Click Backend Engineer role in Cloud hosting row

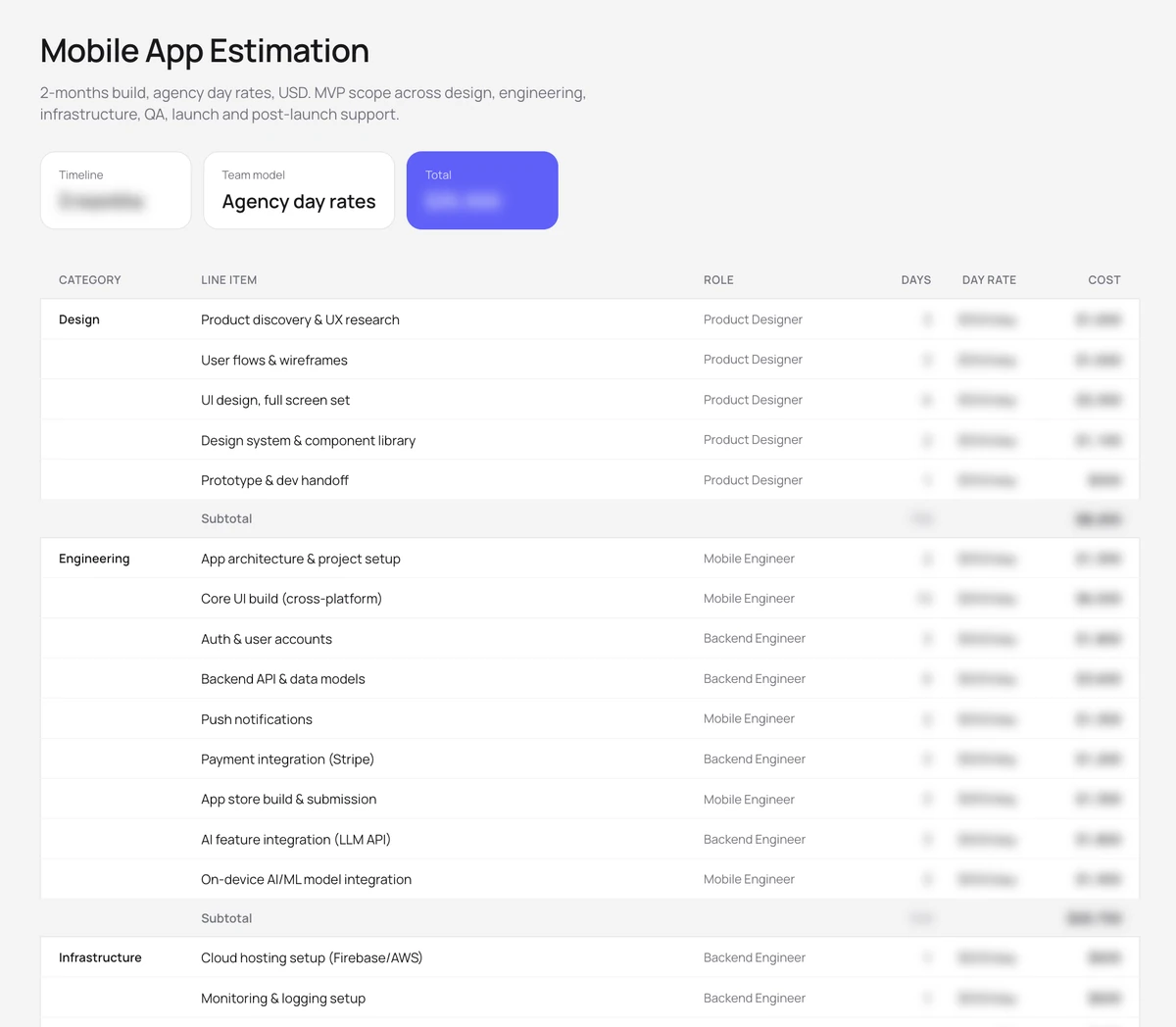(x=755, y=957)
